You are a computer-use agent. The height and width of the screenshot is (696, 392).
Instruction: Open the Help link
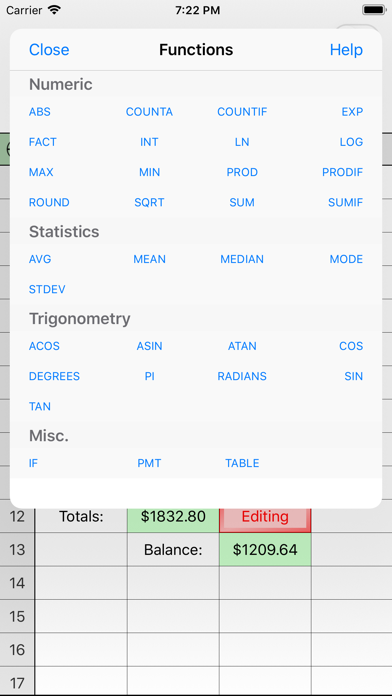(x=346, y=50)
